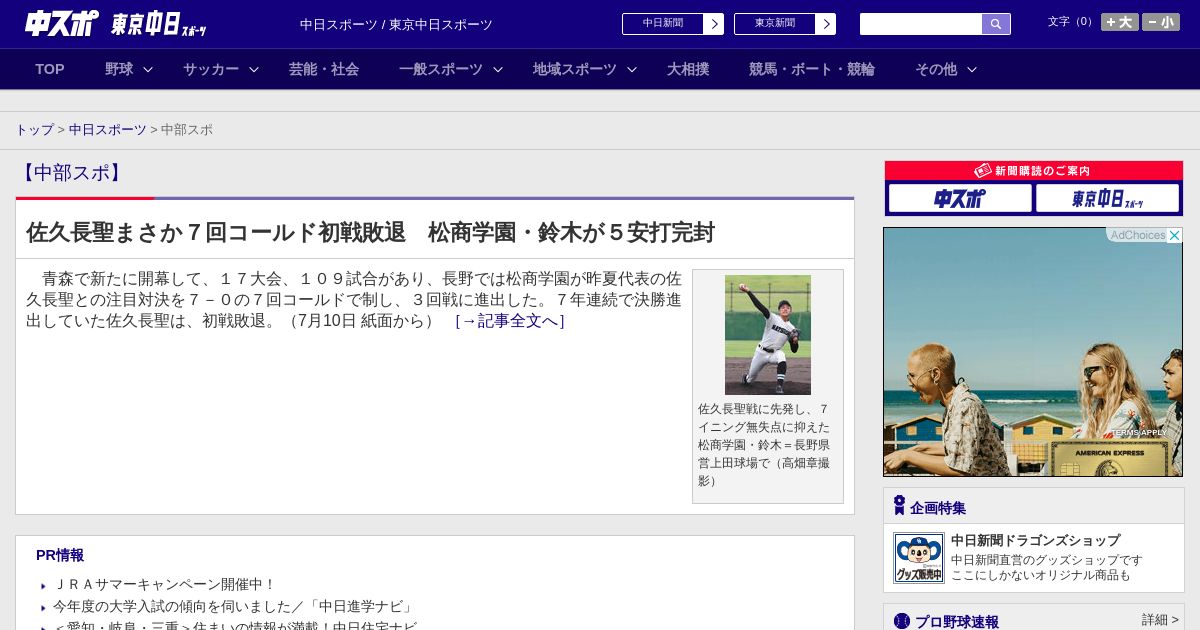The image size is (1200, 630).
Task: Click the Dragons shop mascot thumbnail
Action: click(919, 558)
